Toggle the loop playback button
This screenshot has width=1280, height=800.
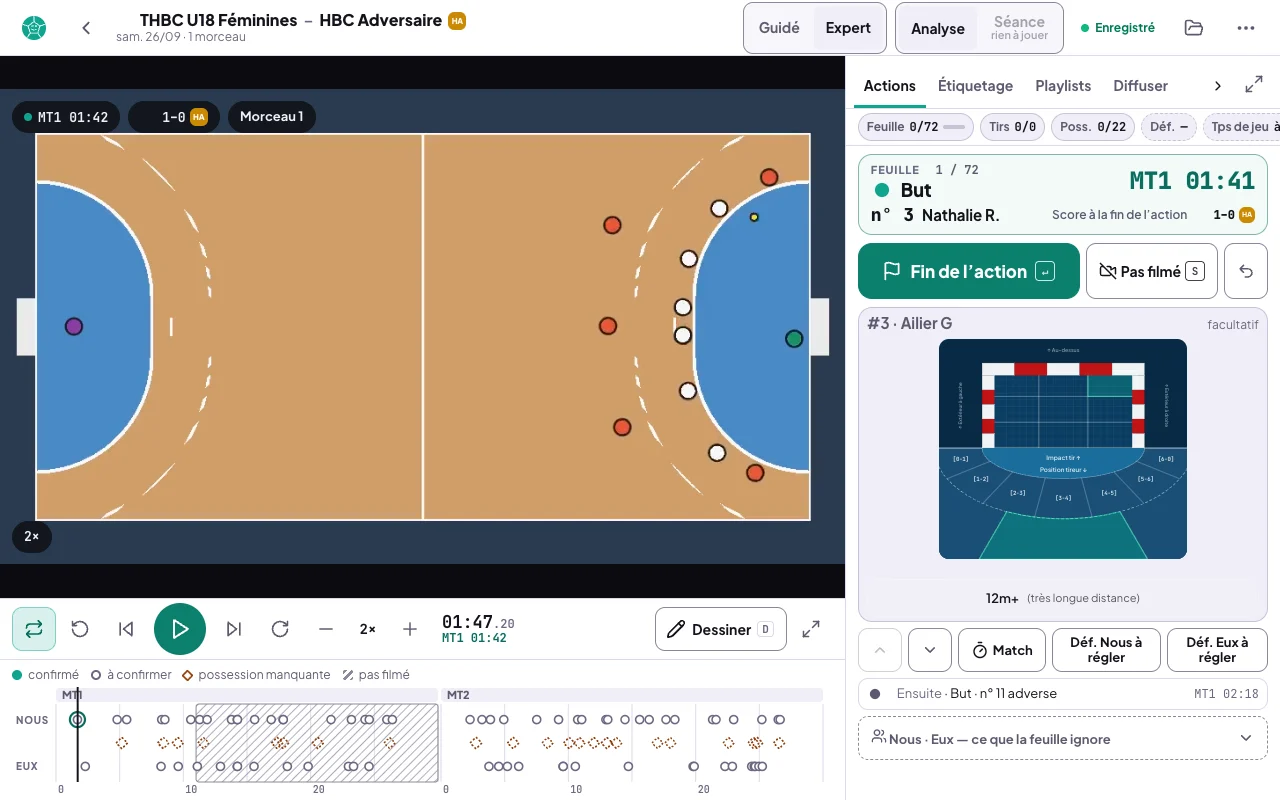pyautogui.click(x=34, y=629)
